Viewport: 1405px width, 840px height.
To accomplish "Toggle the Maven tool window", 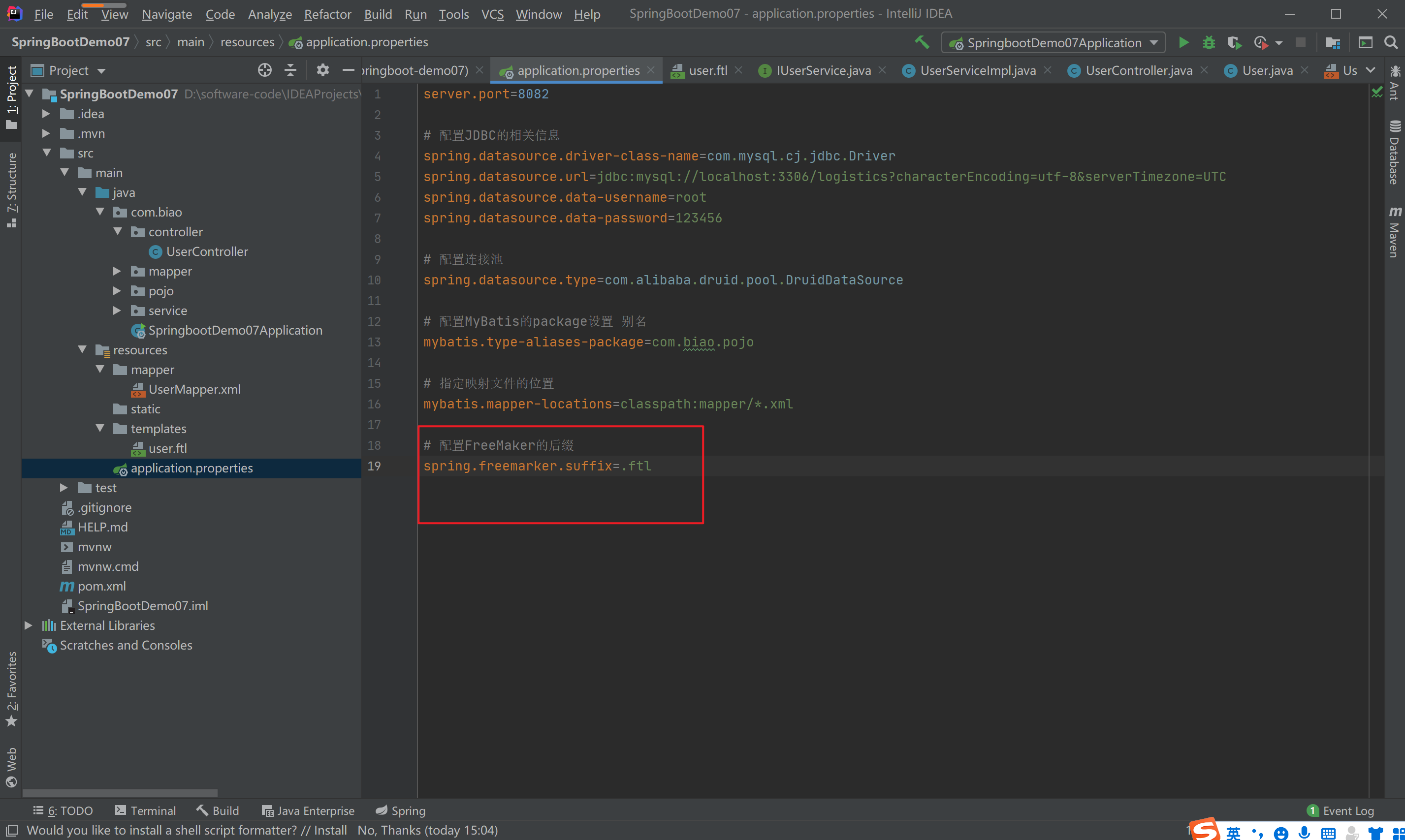I will point(1394,232).
